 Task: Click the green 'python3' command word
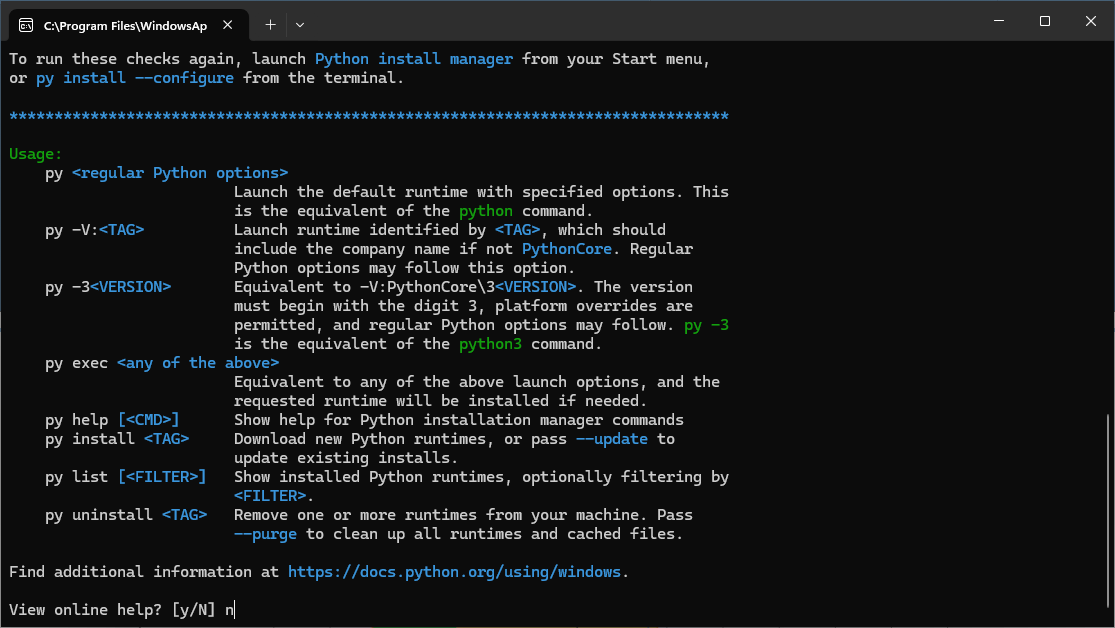coord(490,344)
